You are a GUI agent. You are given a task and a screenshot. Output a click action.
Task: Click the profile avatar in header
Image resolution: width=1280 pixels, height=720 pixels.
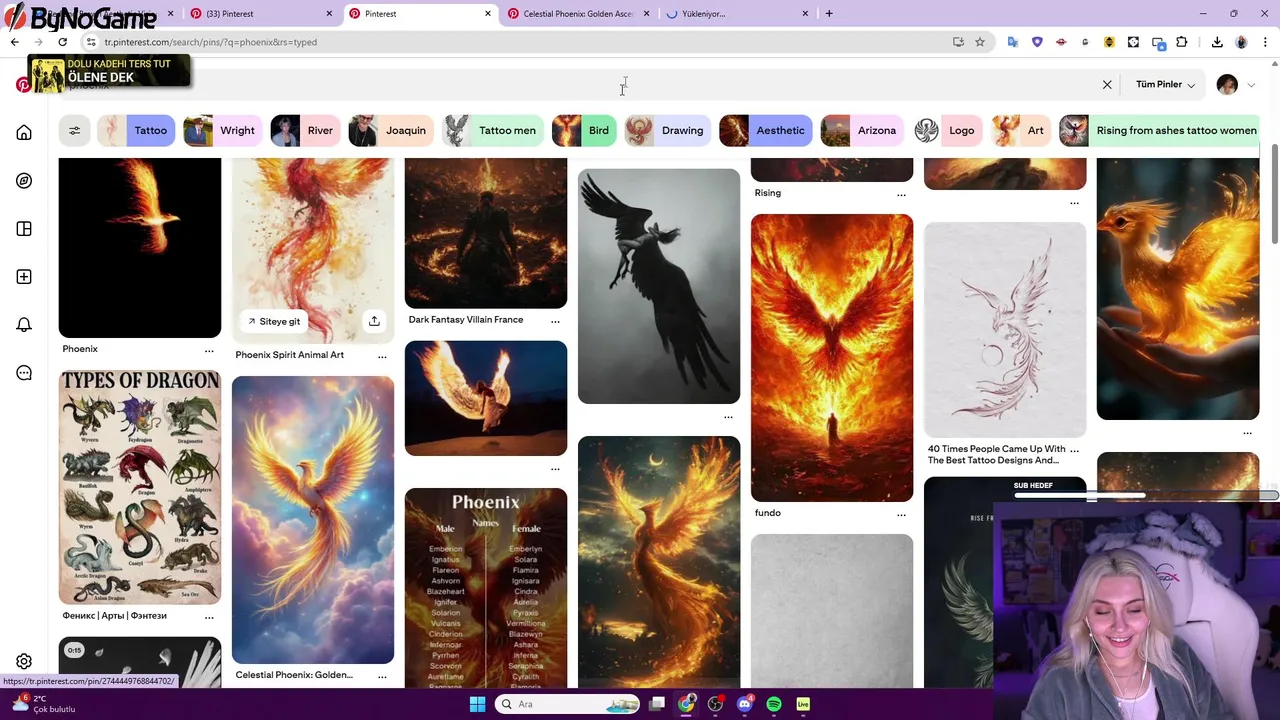pyautogui.click(x=1227, y=85)
